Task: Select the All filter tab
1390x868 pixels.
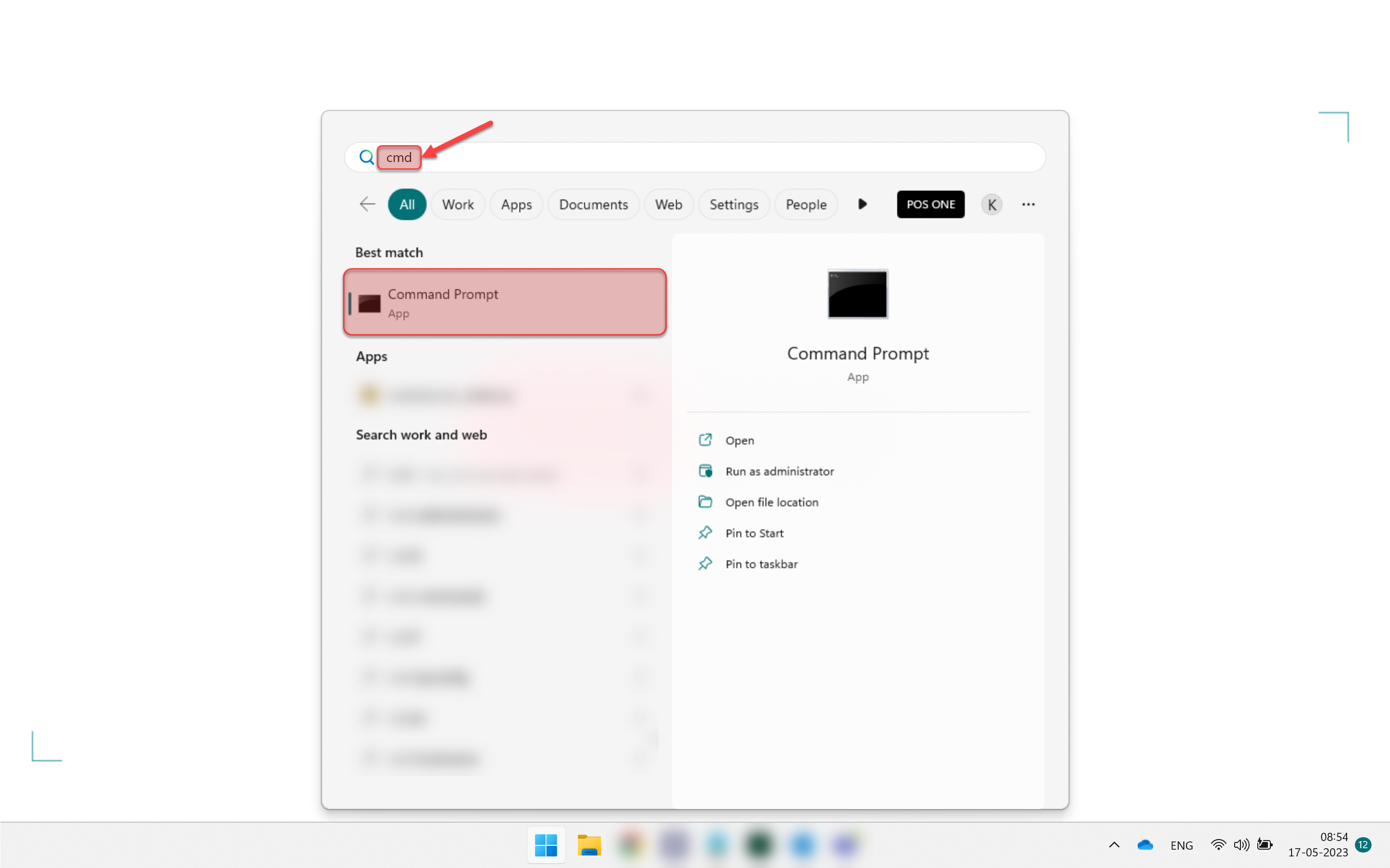Action: point(407,204)
